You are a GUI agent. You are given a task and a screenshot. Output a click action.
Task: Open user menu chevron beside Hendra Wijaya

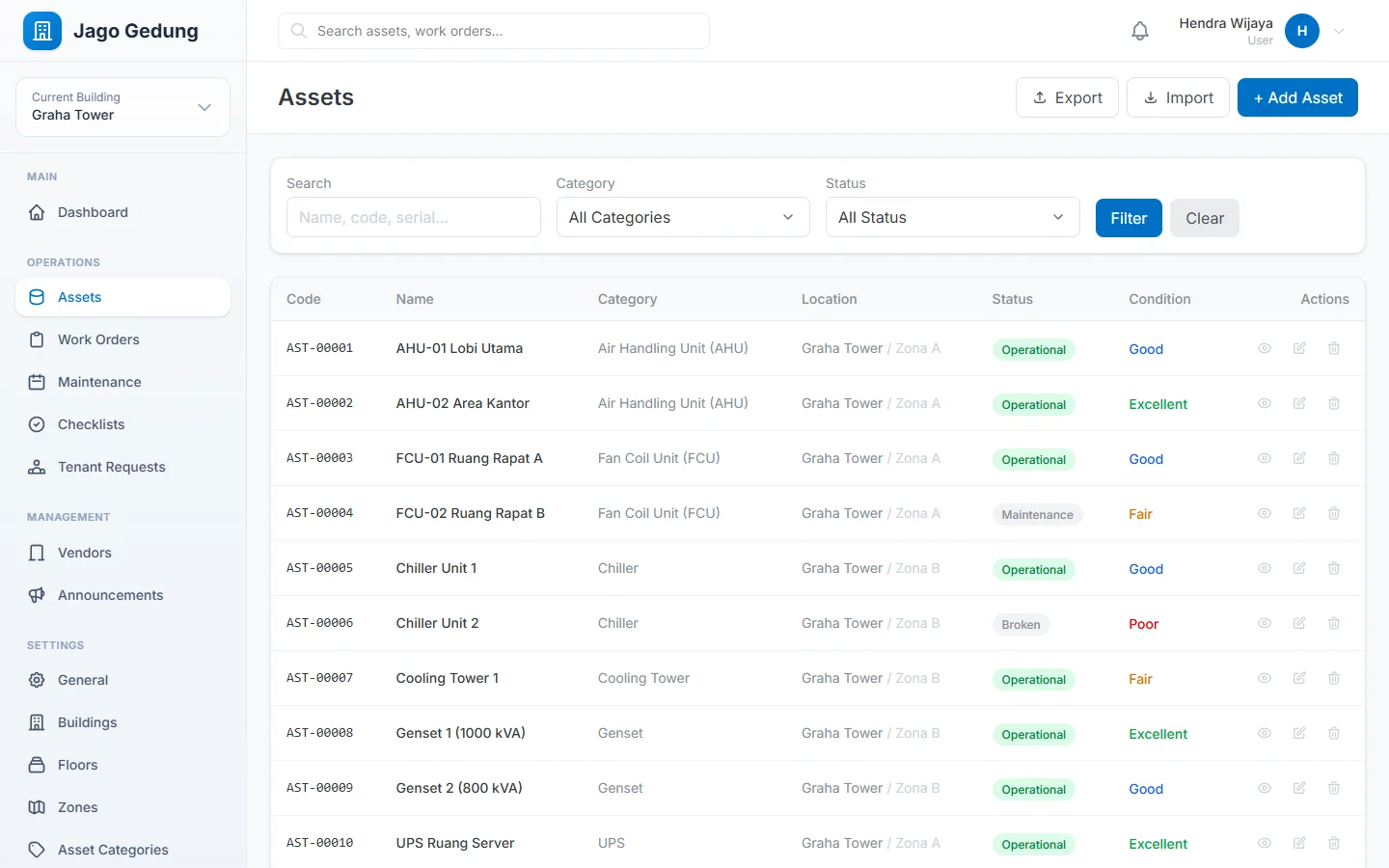click(x=1339, y=31)
